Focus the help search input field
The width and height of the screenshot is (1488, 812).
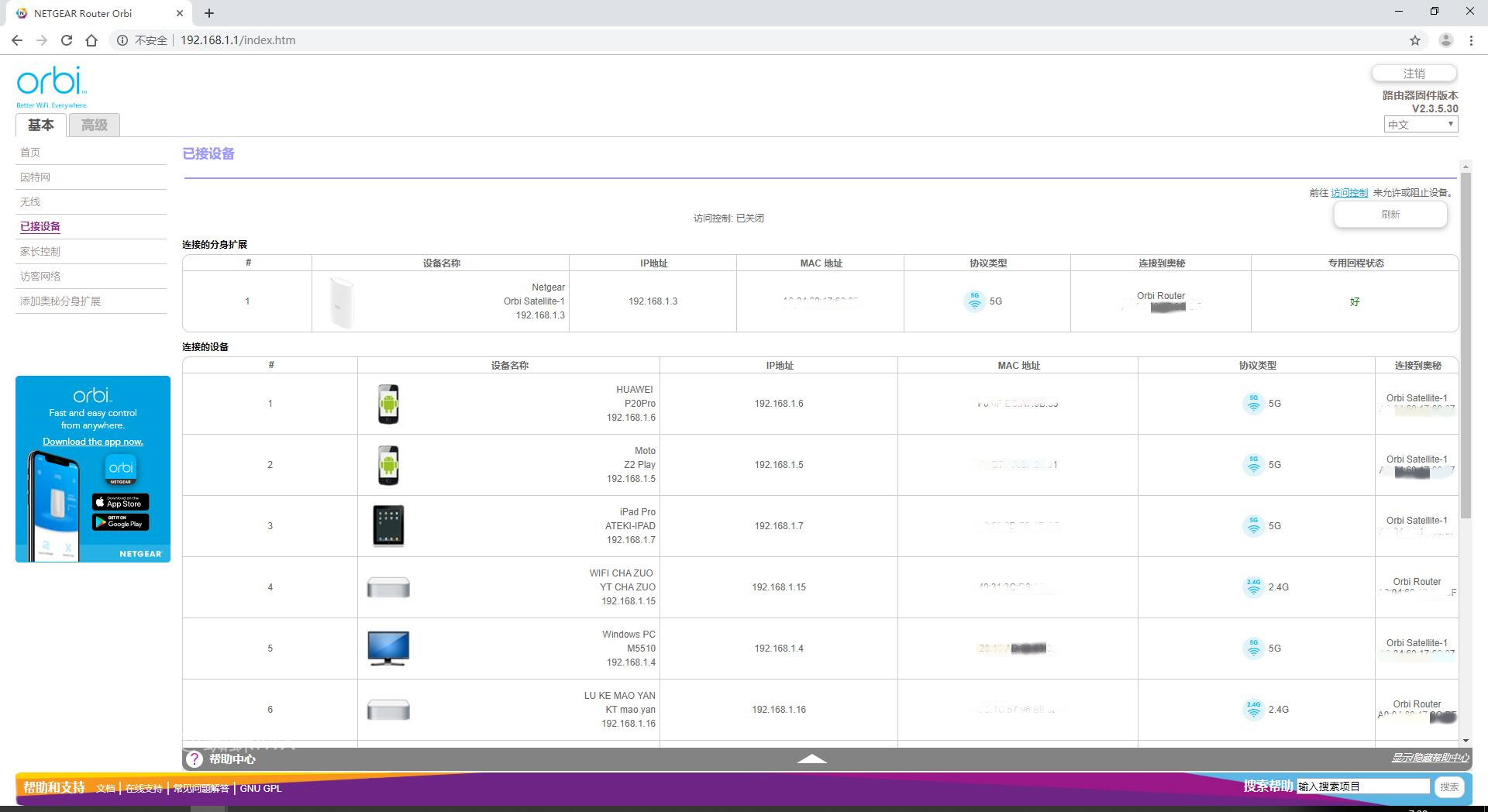[x=1363, y=786]
